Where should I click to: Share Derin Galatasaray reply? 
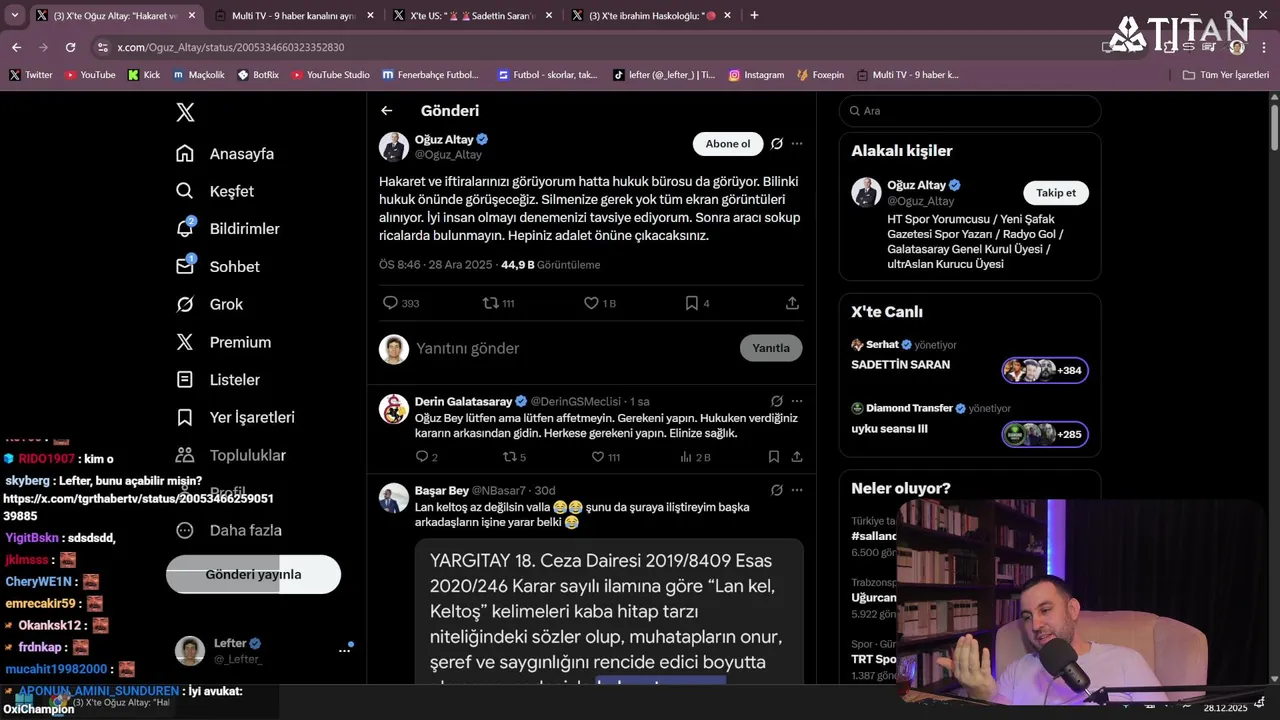pyautogui.click(x=797, y=457)
